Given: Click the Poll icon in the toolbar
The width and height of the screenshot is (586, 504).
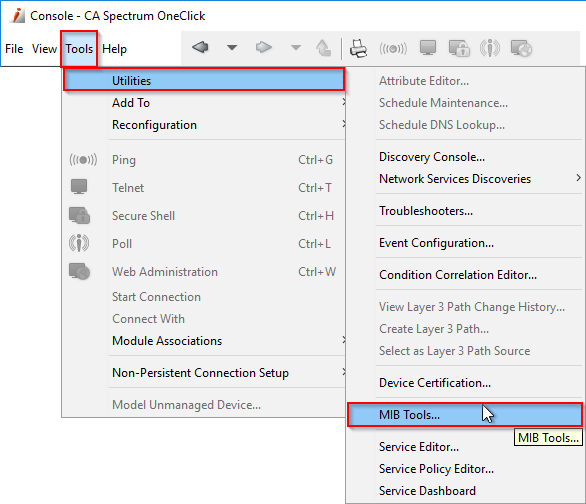Looking at the screenshot, I should 490,48.
